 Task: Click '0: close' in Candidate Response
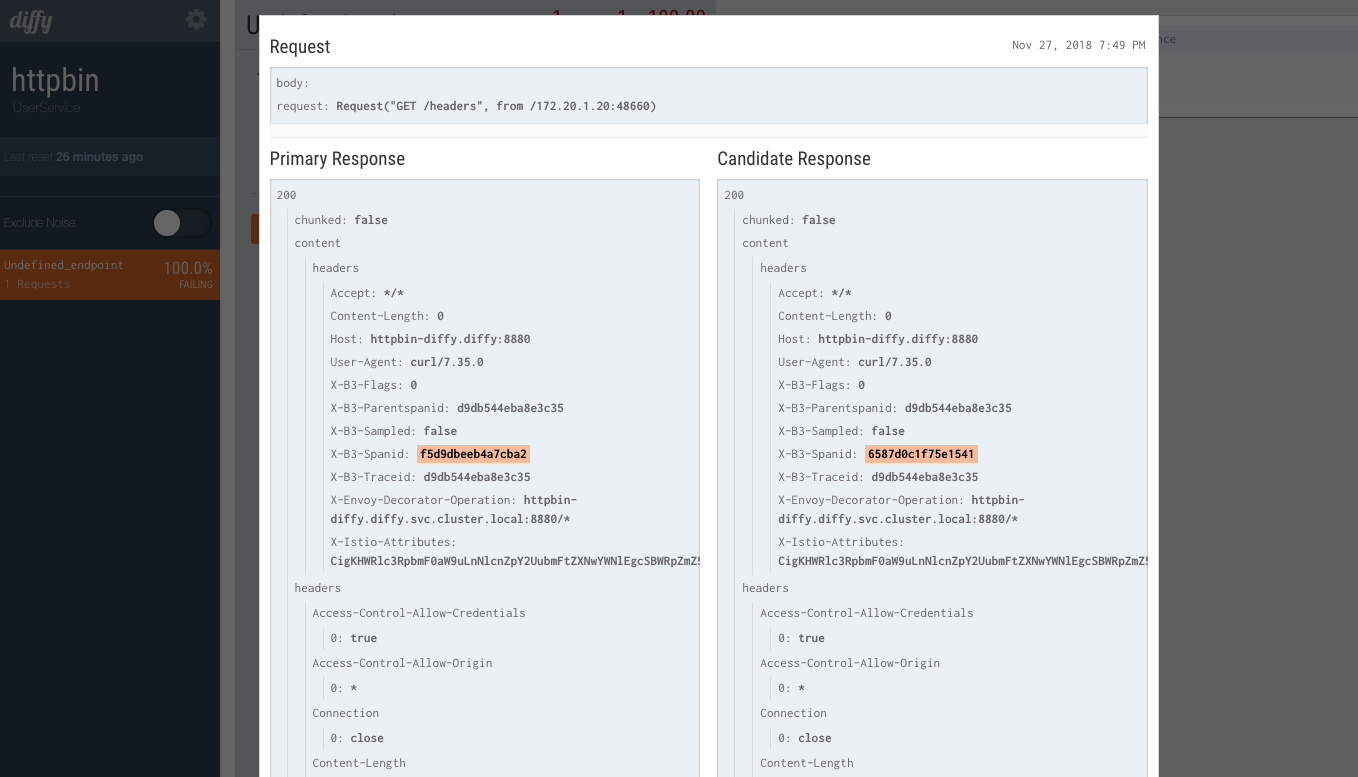tap(805, 738)
